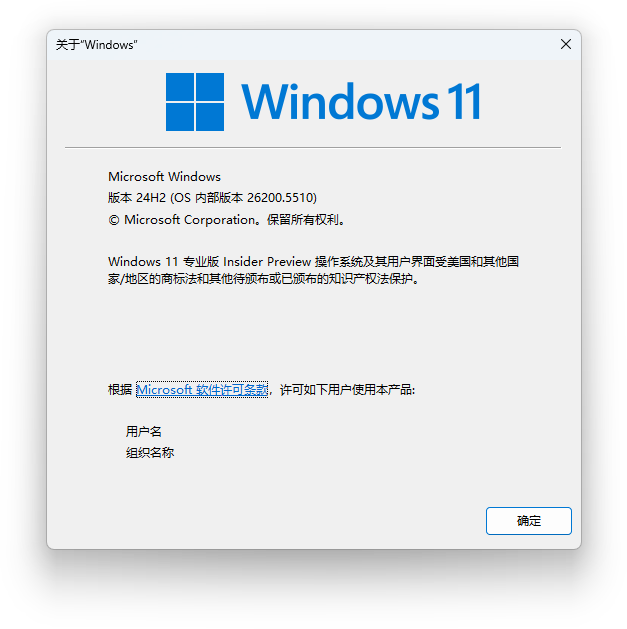
Task: Click the 用户名 label
Action: [144, 432]
